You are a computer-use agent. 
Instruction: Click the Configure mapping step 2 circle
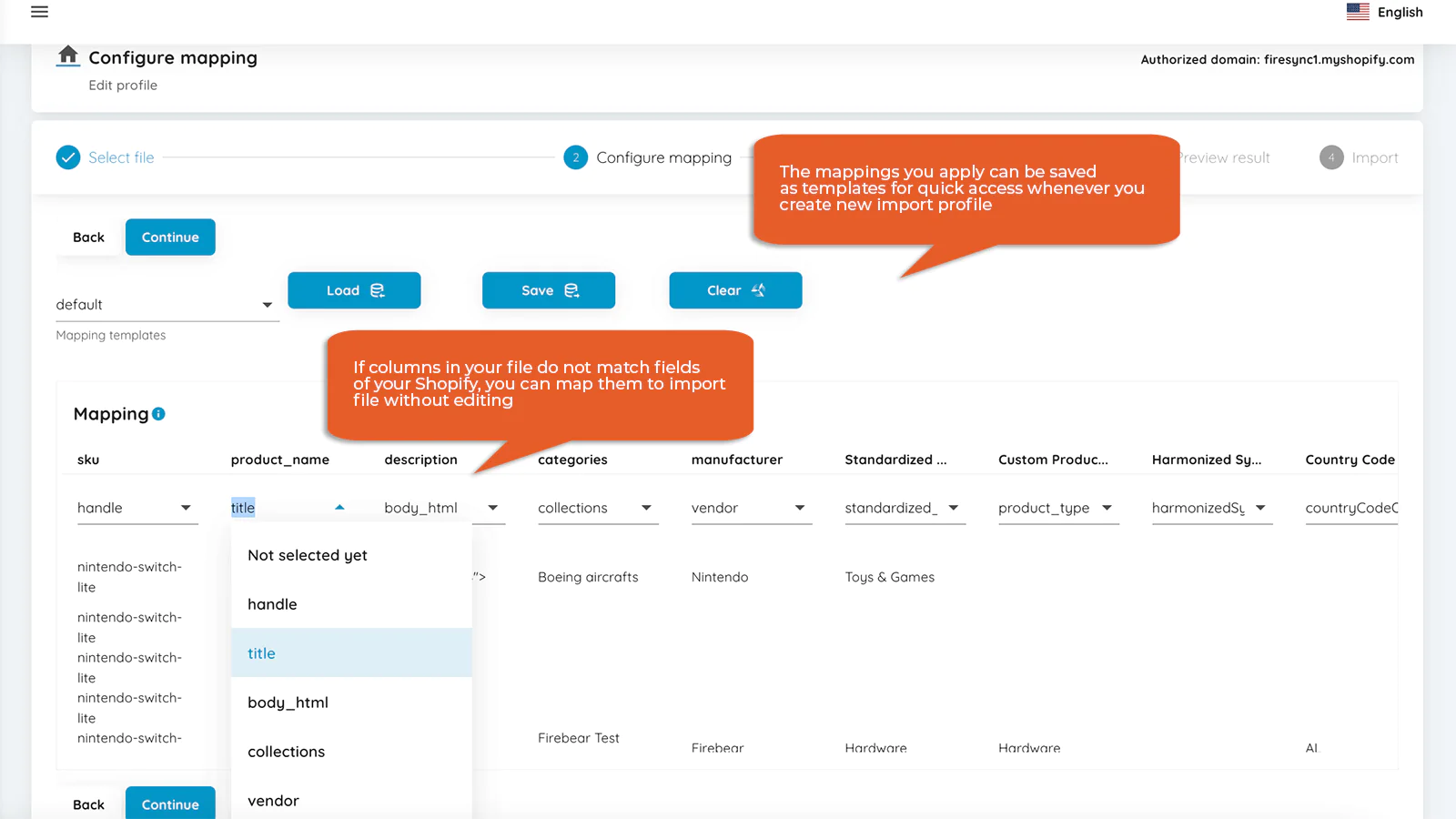[x=575, y=157]
